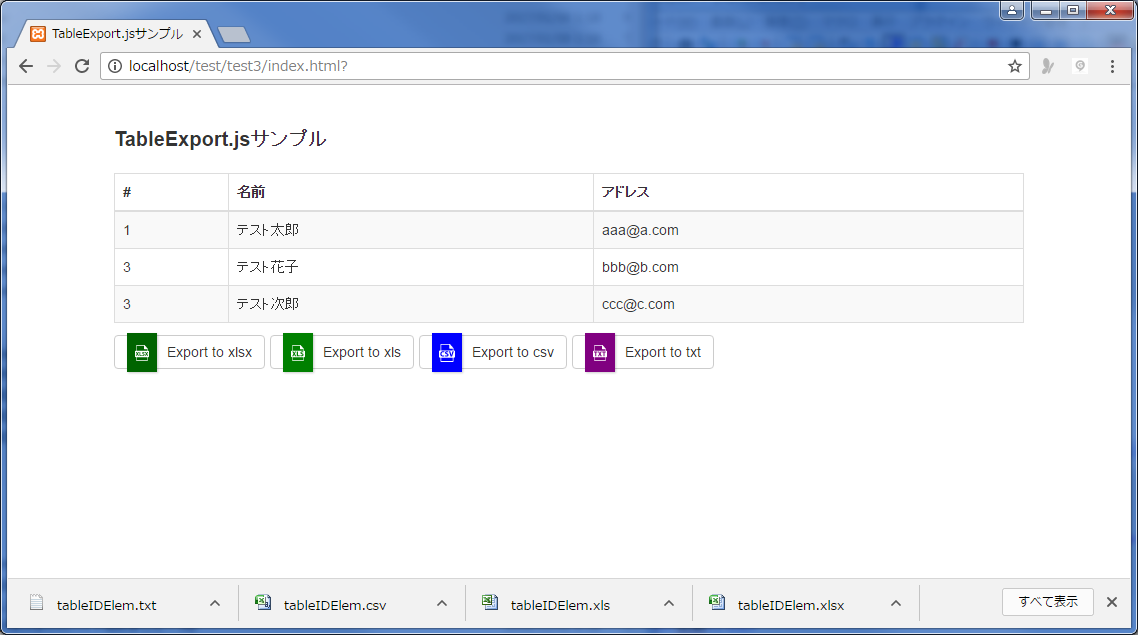Click the extension icon right of the star
This screenshot has height=635, width=1138.
1047,66
